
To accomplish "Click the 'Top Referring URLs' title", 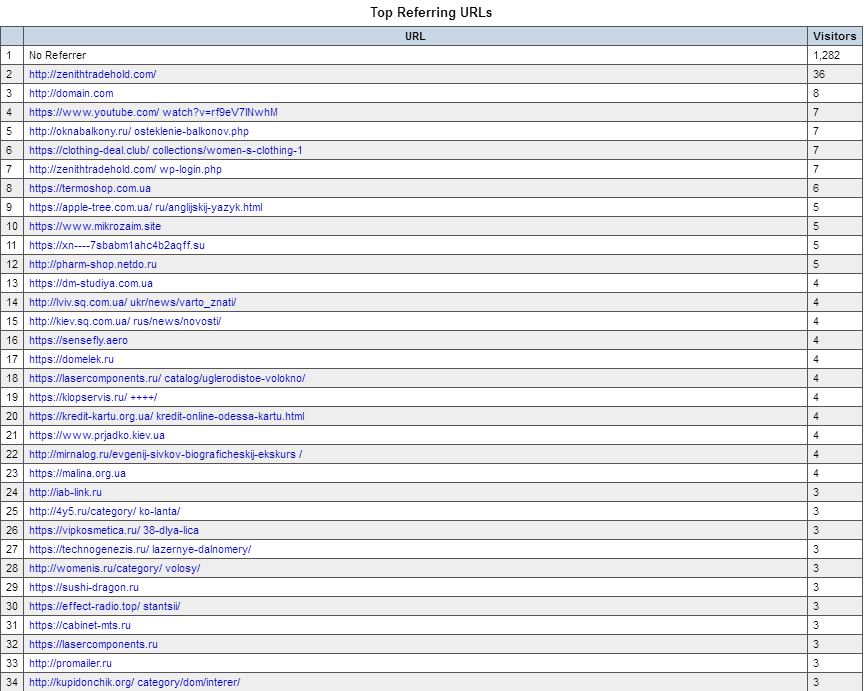I will click(431, 13).
